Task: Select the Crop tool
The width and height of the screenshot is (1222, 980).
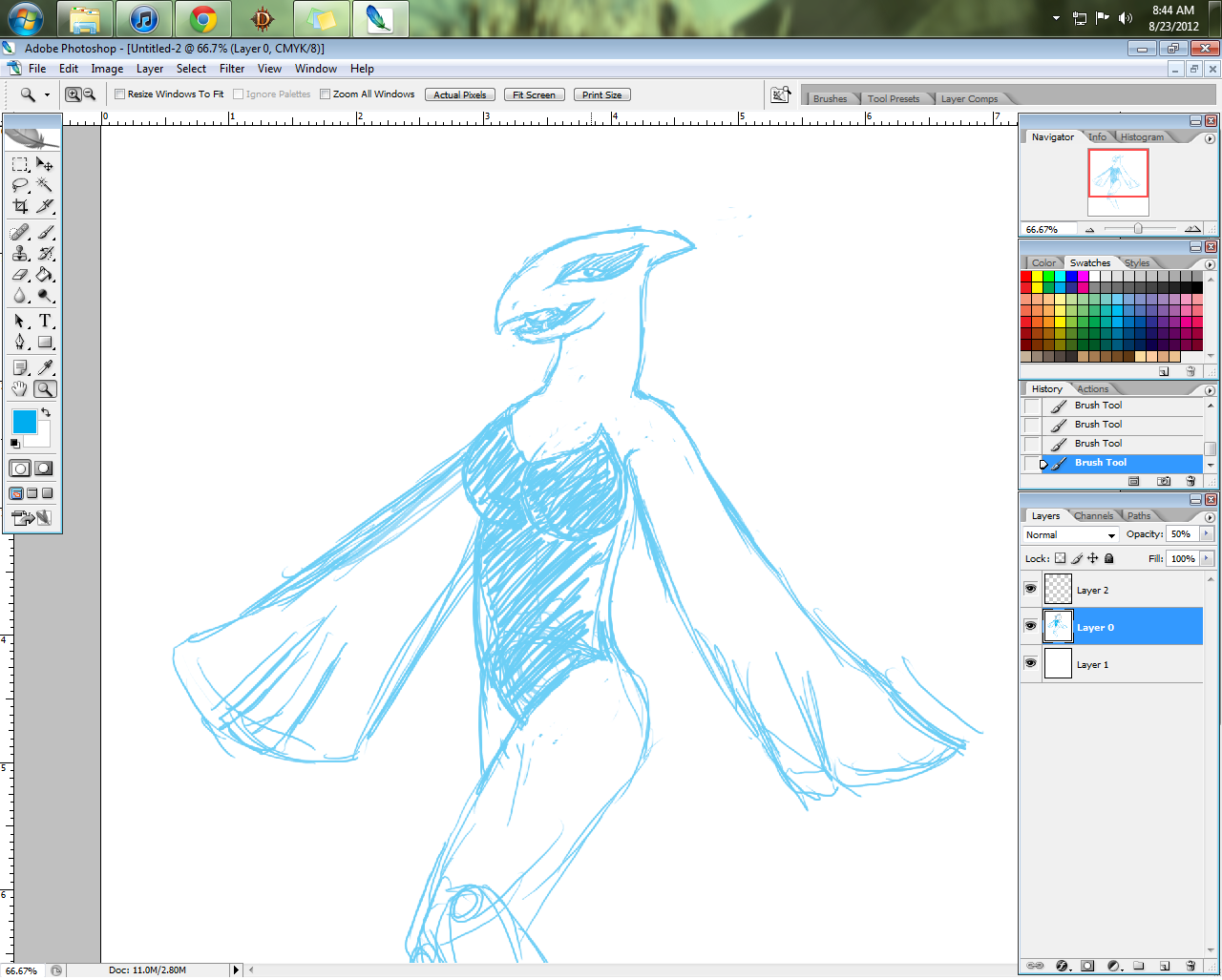Action: [20, 206]
